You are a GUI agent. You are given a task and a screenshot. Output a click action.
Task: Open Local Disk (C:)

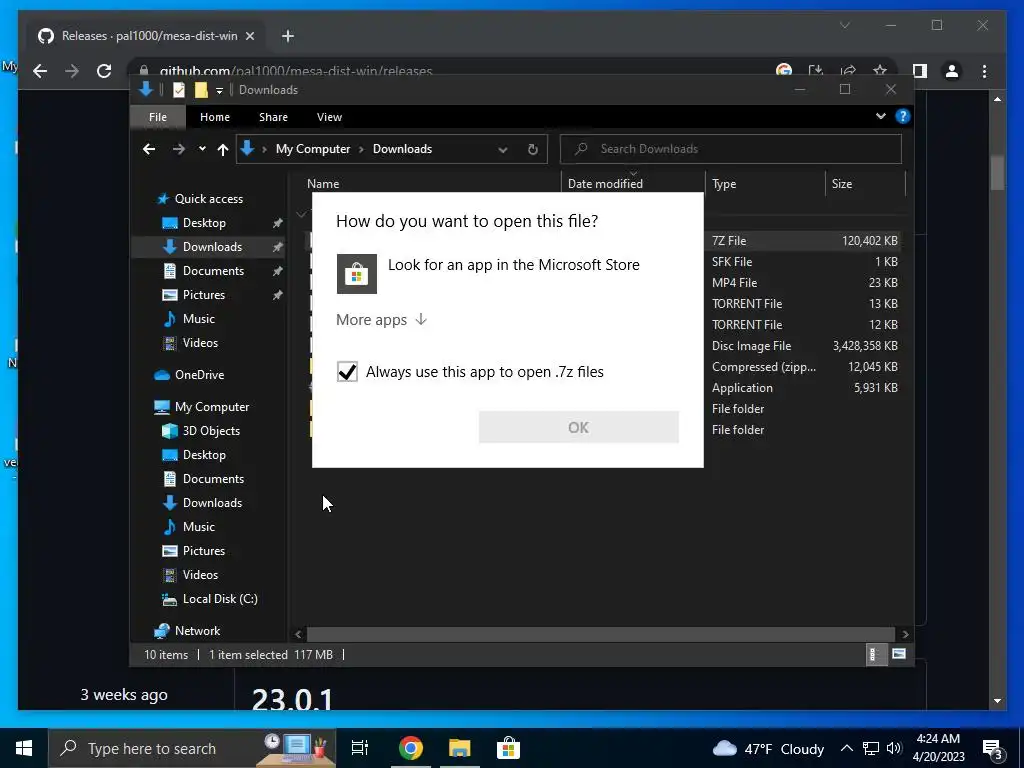point(220,599)
